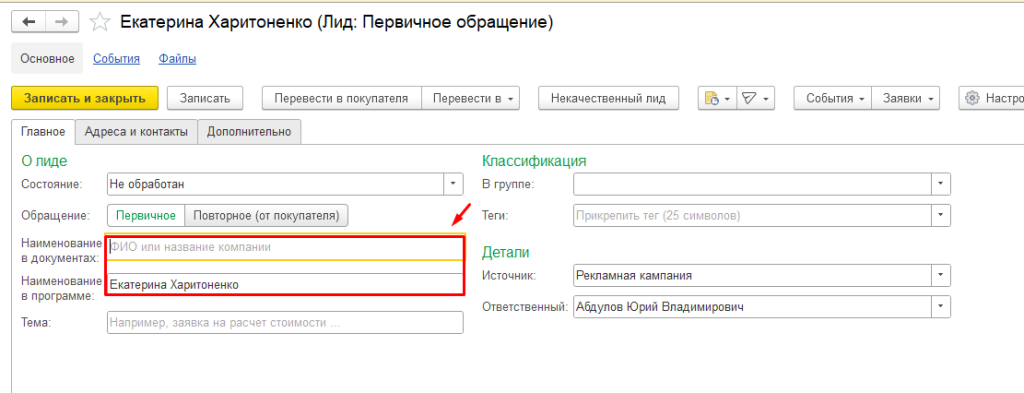This screenshot has height=393, width=1024.
Task: Open the События navigation link
Action: [116, 59]
